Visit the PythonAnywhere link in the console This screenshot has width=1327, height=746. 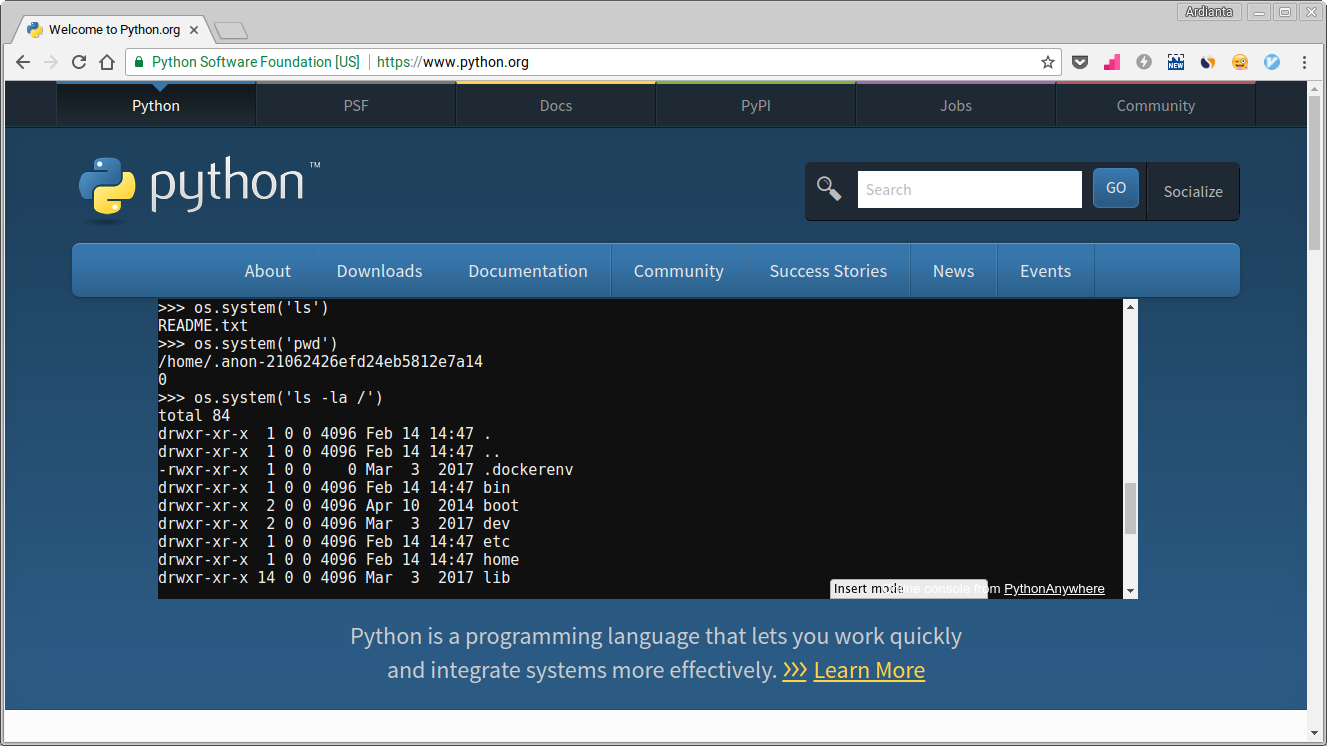tap(1053, 589)
